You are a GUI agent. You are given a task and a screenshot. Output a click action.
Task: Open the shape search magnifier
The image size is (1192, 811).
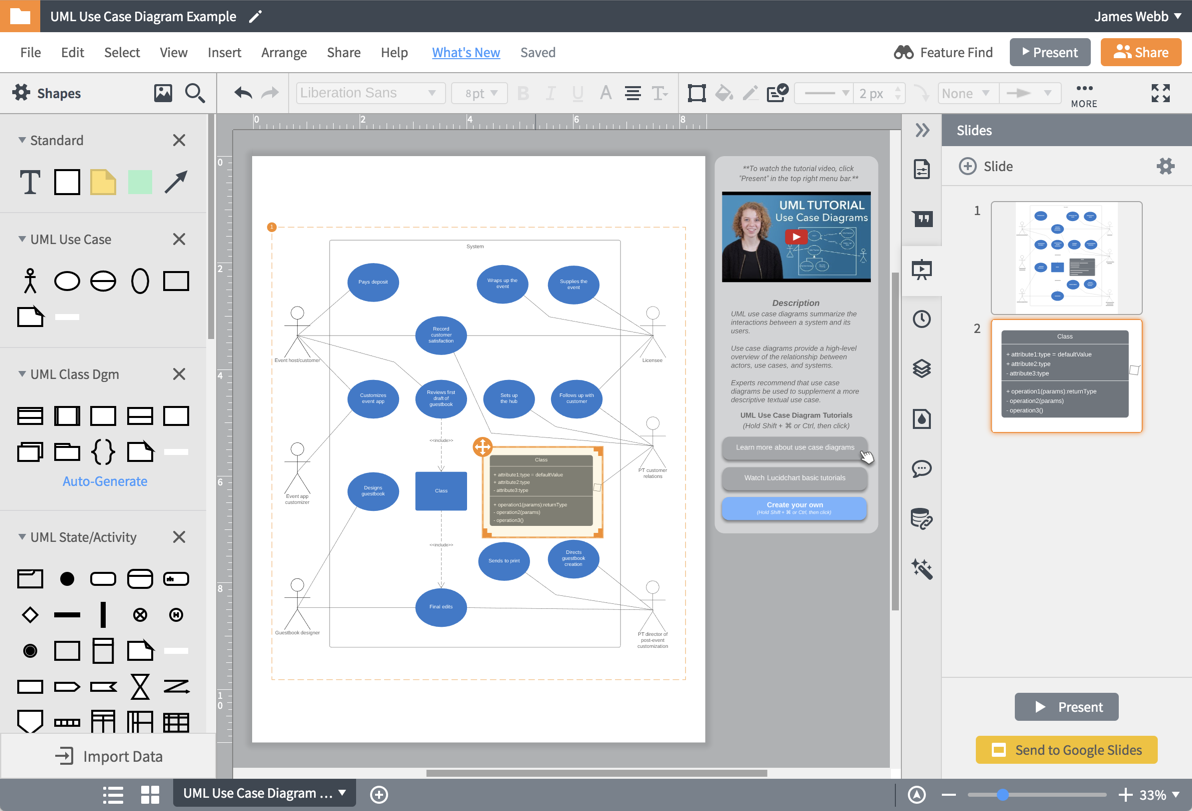click(x=195, y=93)
